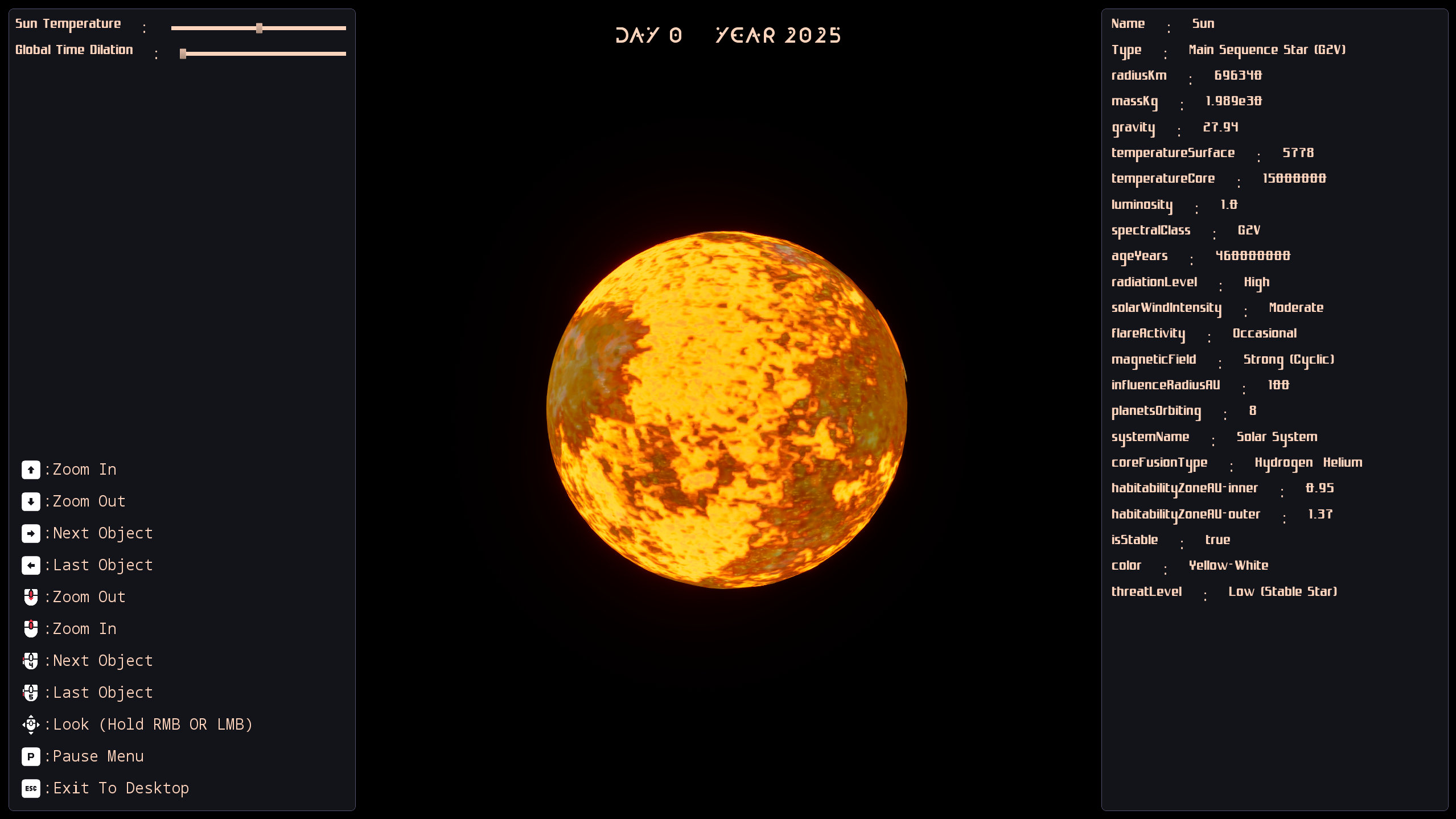Click the mouse-drag Look icon
The image size is (1456, 819).
tap(31, 725)
